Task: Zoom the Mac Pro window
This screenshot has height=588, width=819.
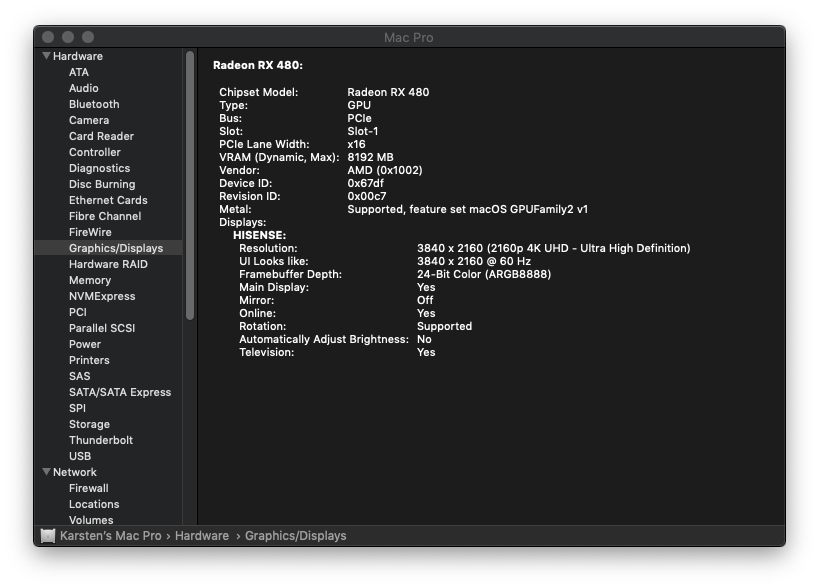Action: tap(88, 37)
